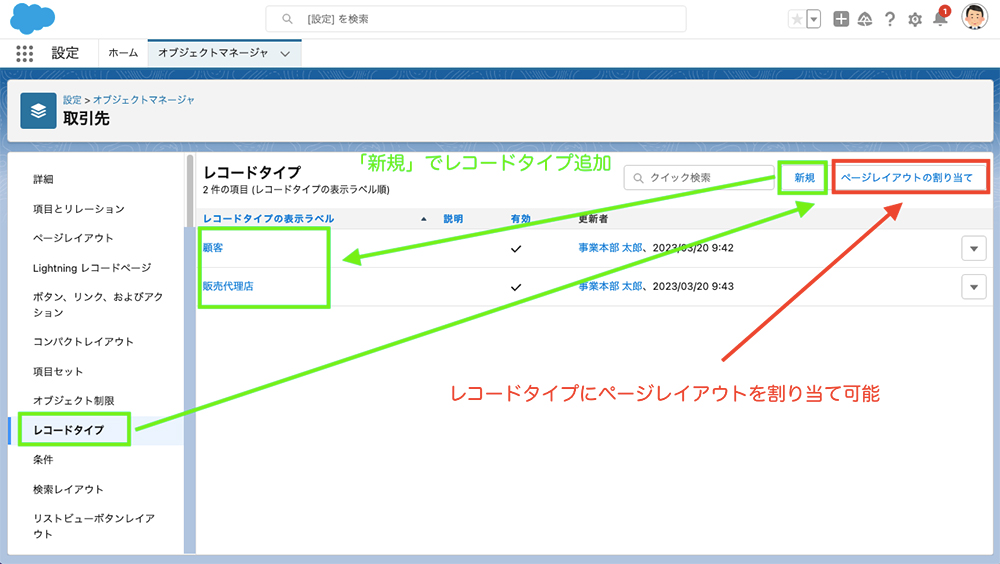
Task: Open the favorites list dropdown arrow
Action: coord(813,19)
